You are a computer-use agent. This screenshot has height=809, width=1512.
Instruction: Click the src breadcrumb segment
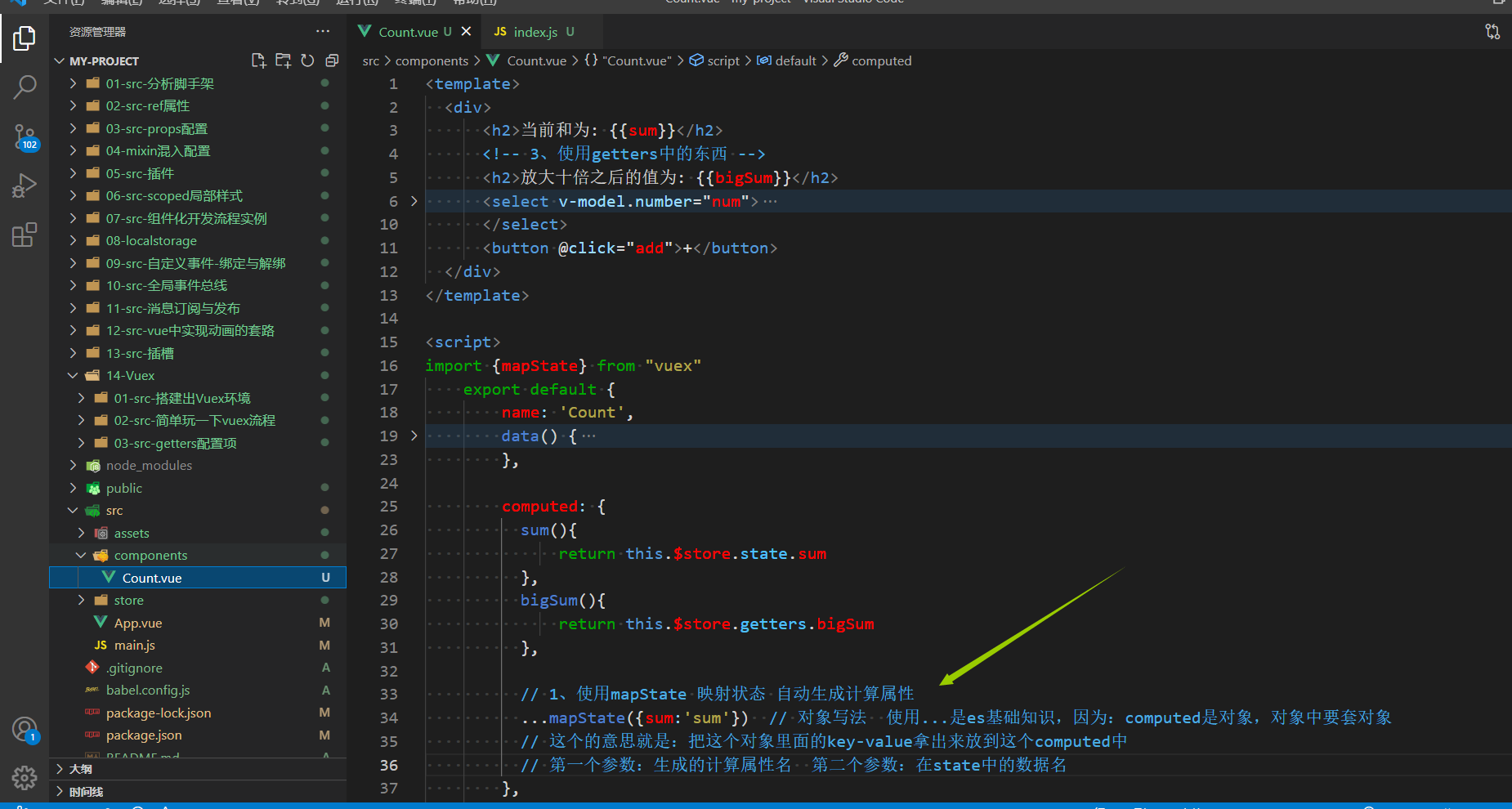(371, 60)
